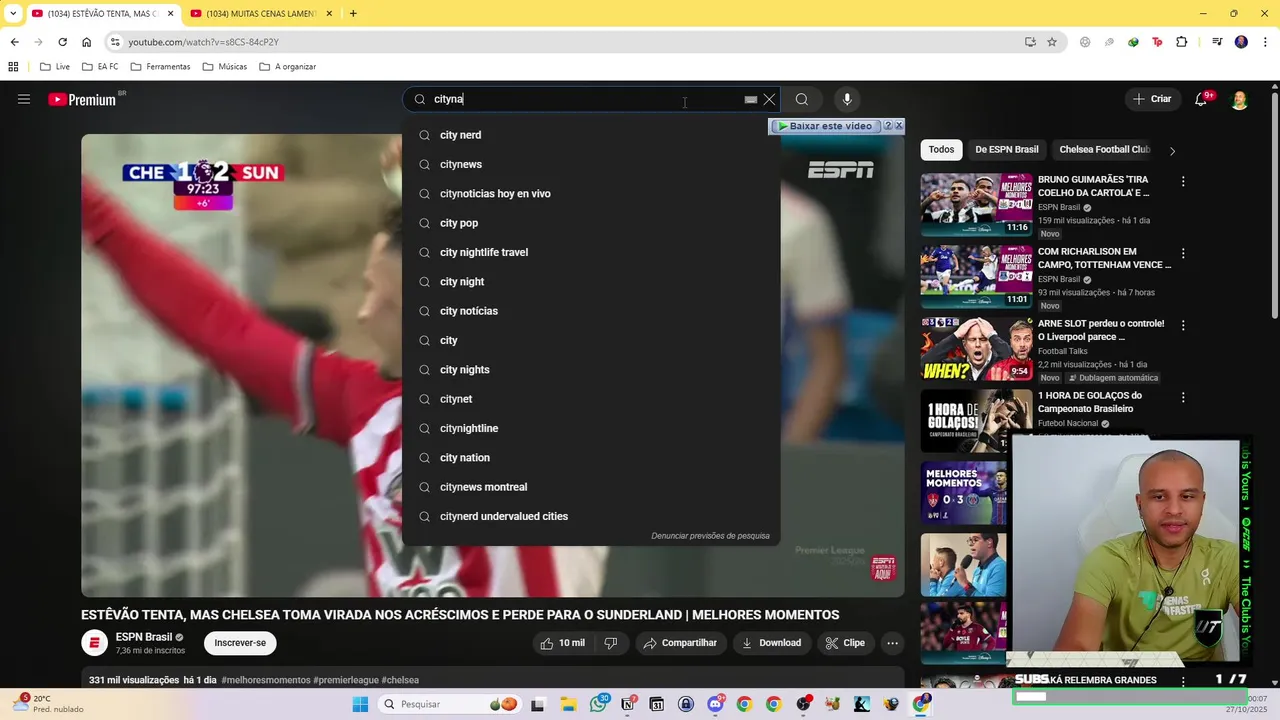Open Discord from the taskbar
The image size is (1280, 720).
point(715,704)
